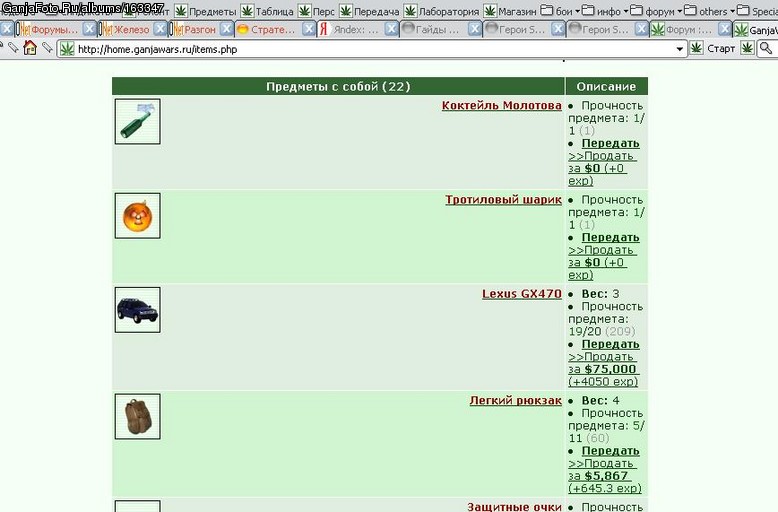The width and height of the screenshot is (778, 512).
Task: Click the leaf icon right of Старт
Action: (x=747, y=48)
